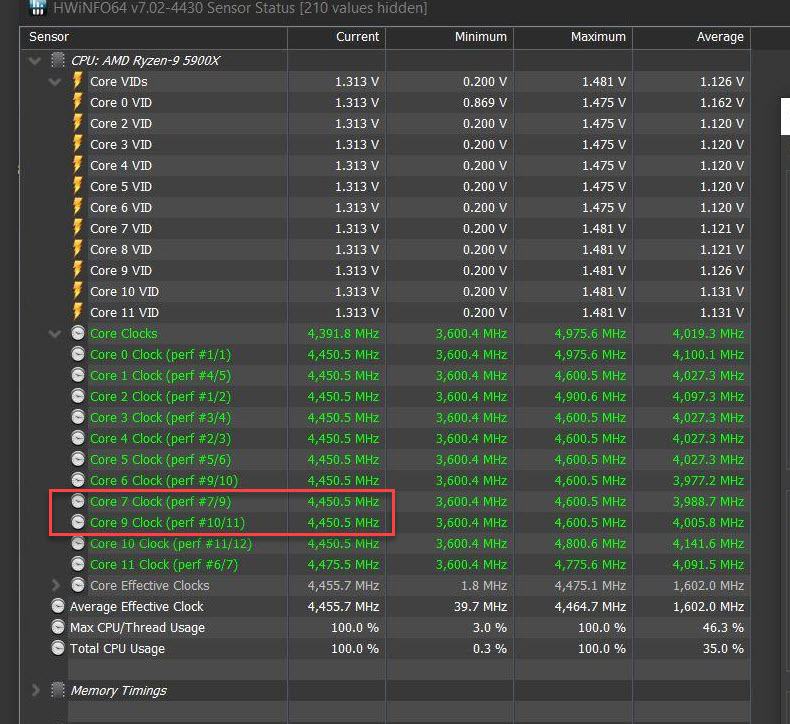Select the Core 11 Clock (perf #6/7) row
790x724 pixels.
click(x=409, y=564)
